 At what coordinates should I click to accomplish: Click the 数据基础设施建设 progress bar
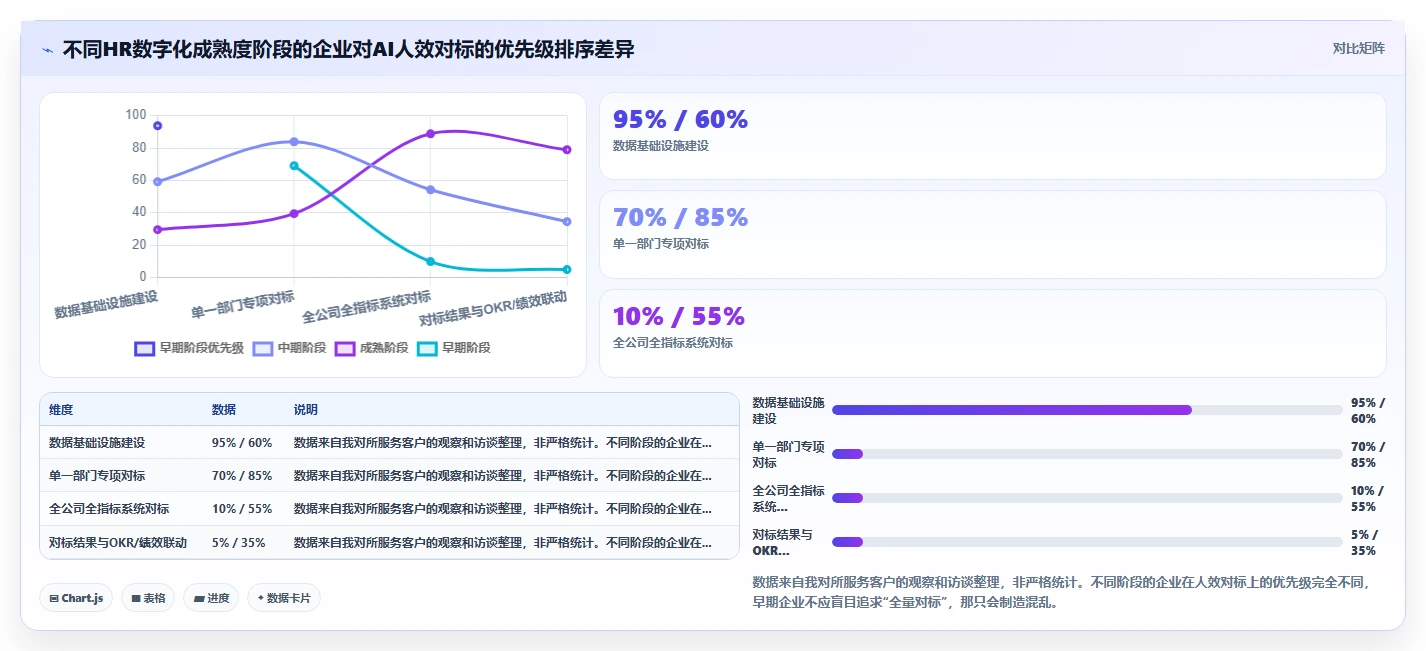(1087, 410)
